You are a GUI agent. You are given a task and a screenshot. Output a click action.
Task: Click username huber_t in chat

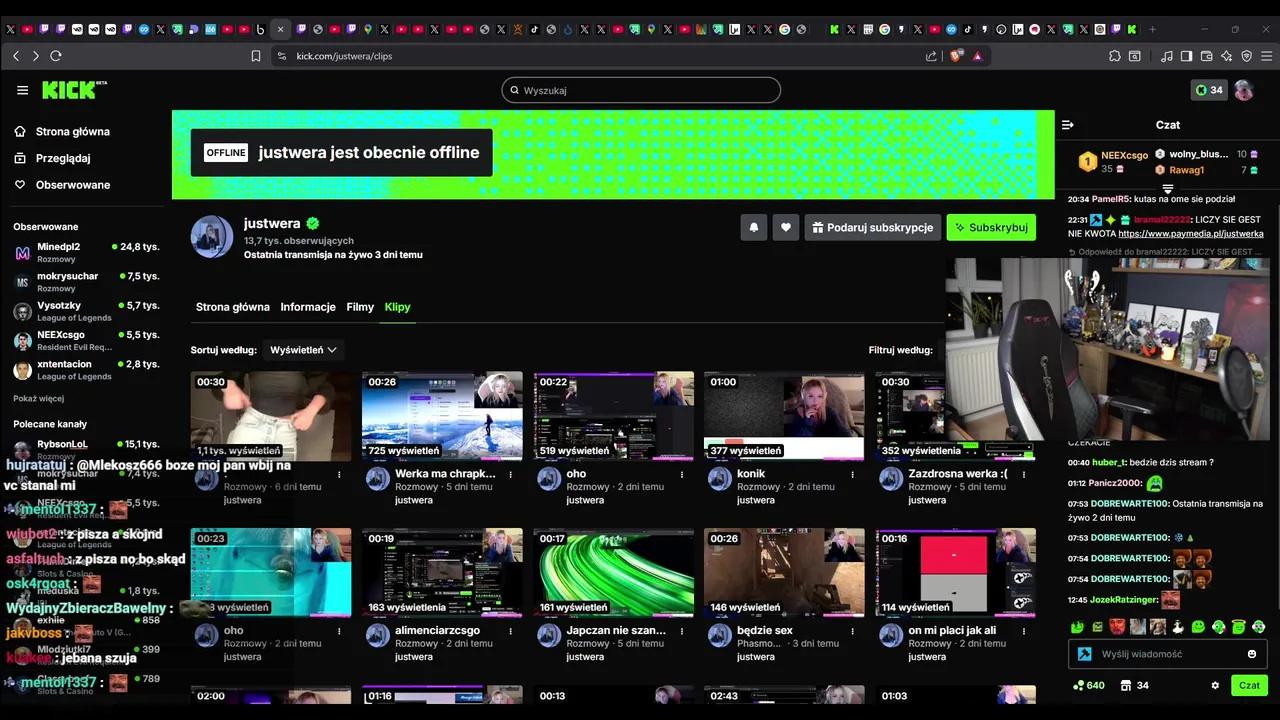(1109, 463)
